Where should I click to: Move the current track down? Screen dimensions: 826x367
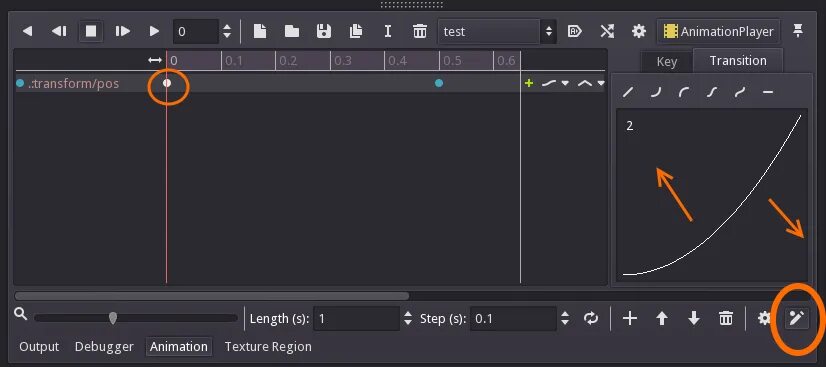pos(694,319)
